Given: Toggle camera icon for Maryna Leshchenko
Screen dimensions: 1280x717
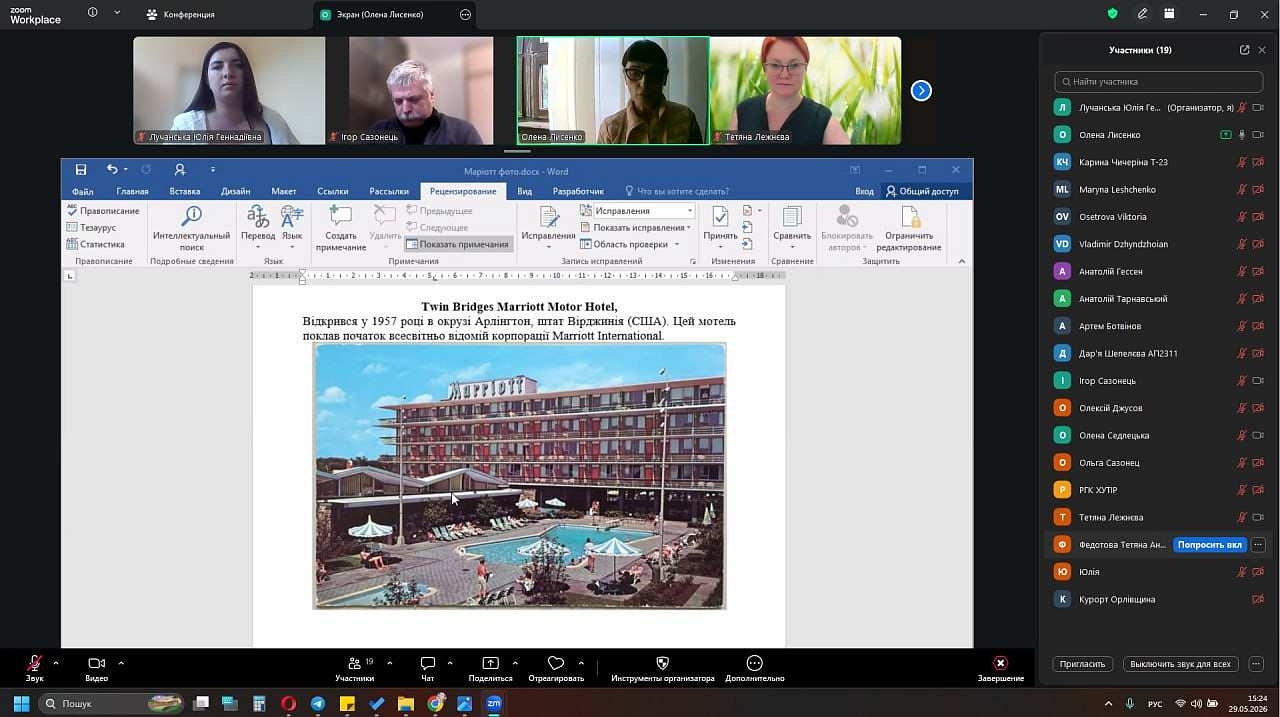Looking at the screenshot, I should click(x=1258, y=189).
